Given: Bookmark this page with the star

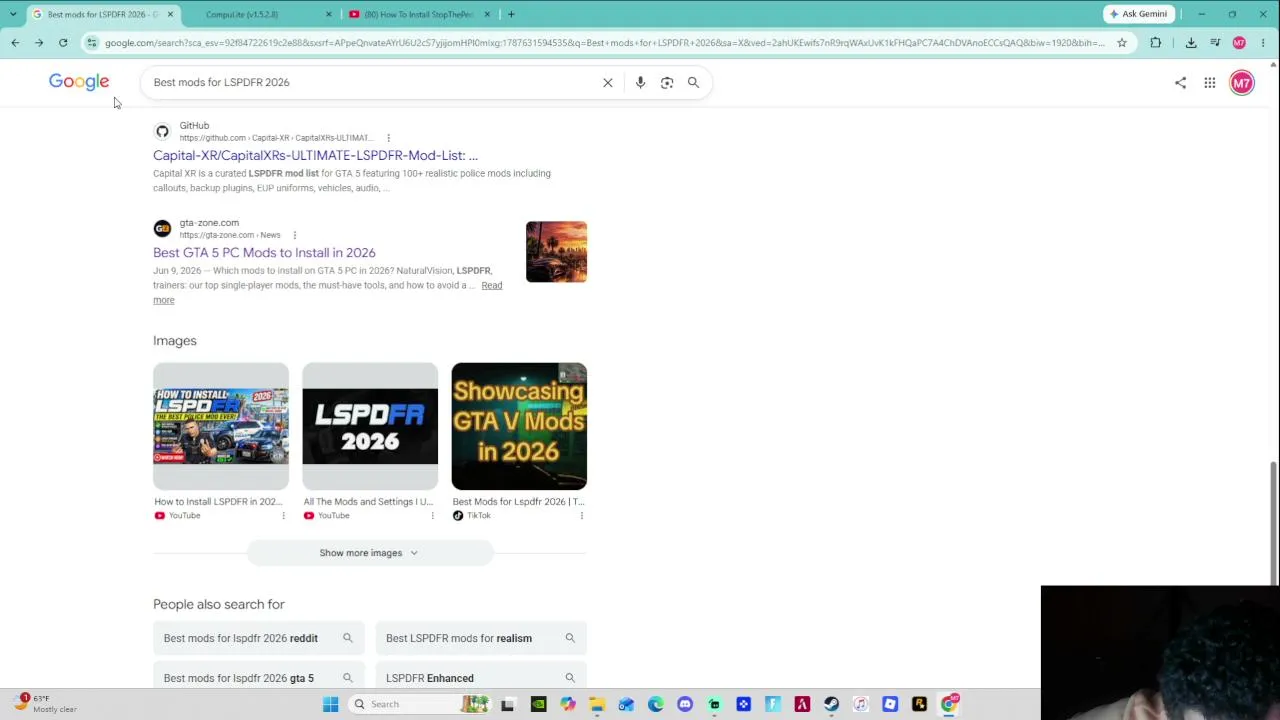Looking at the screenshot, I should [1121, 43].
